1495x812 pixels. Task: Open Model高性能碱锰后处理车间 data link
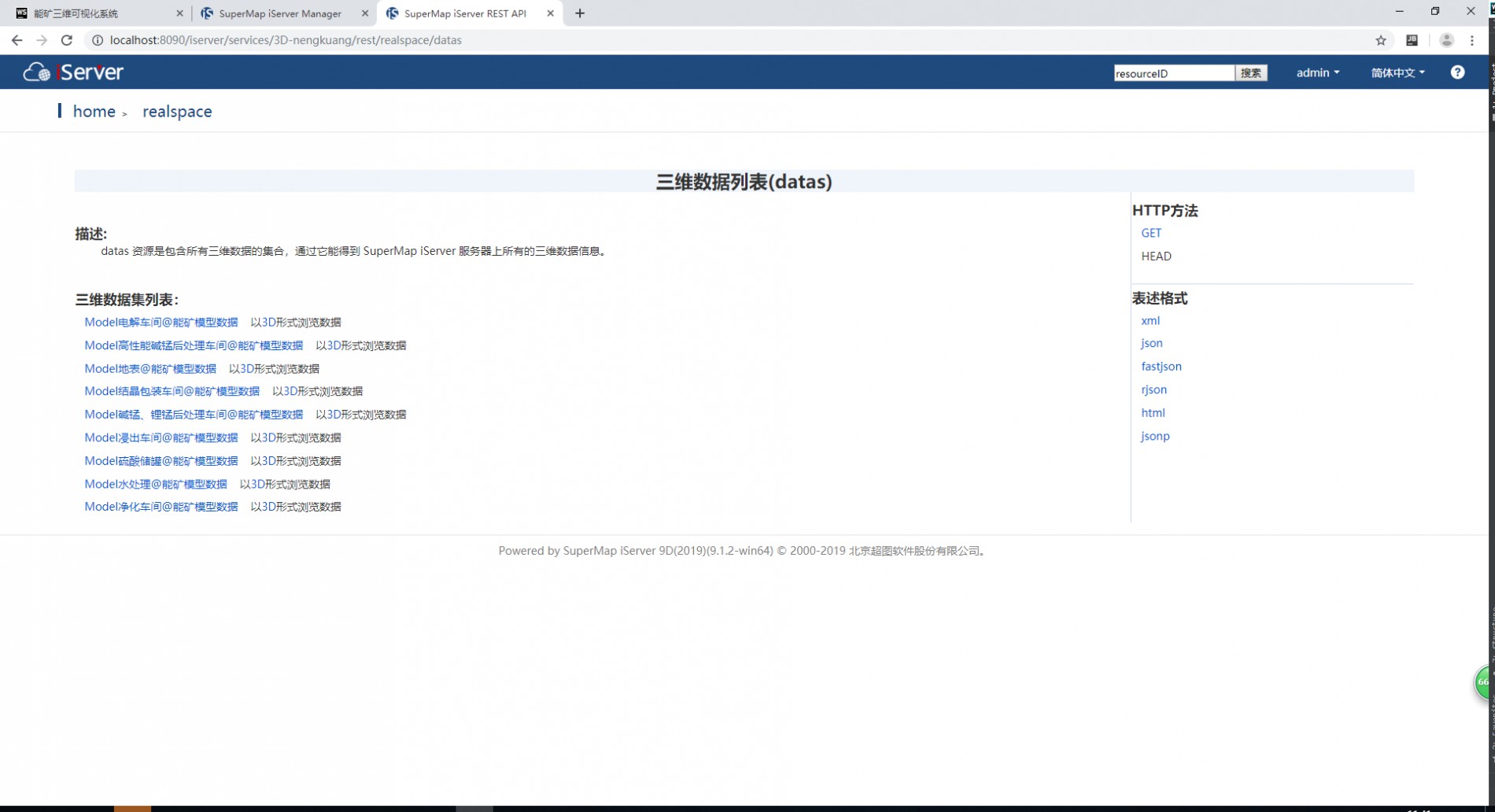point(194,345)
